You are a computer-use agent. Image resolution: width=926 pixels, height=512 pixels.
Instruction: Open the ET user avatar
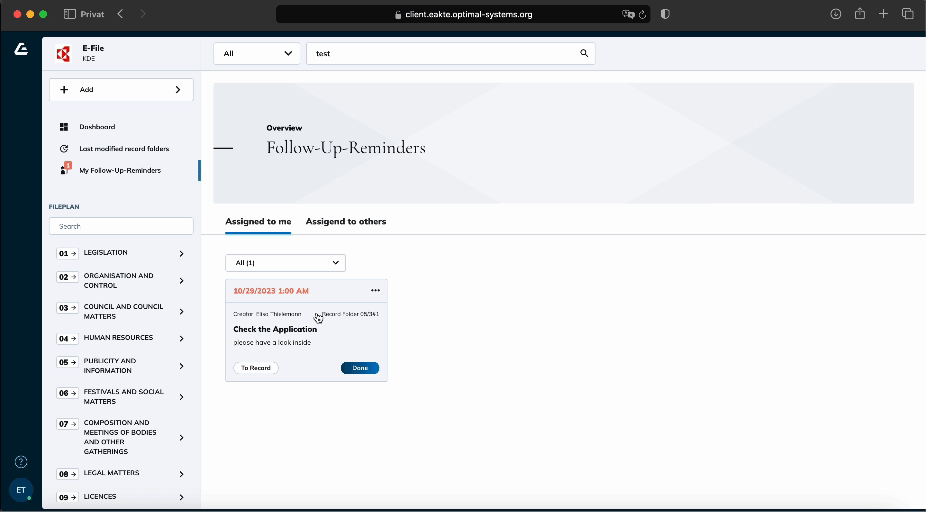(x=21, y=490)
